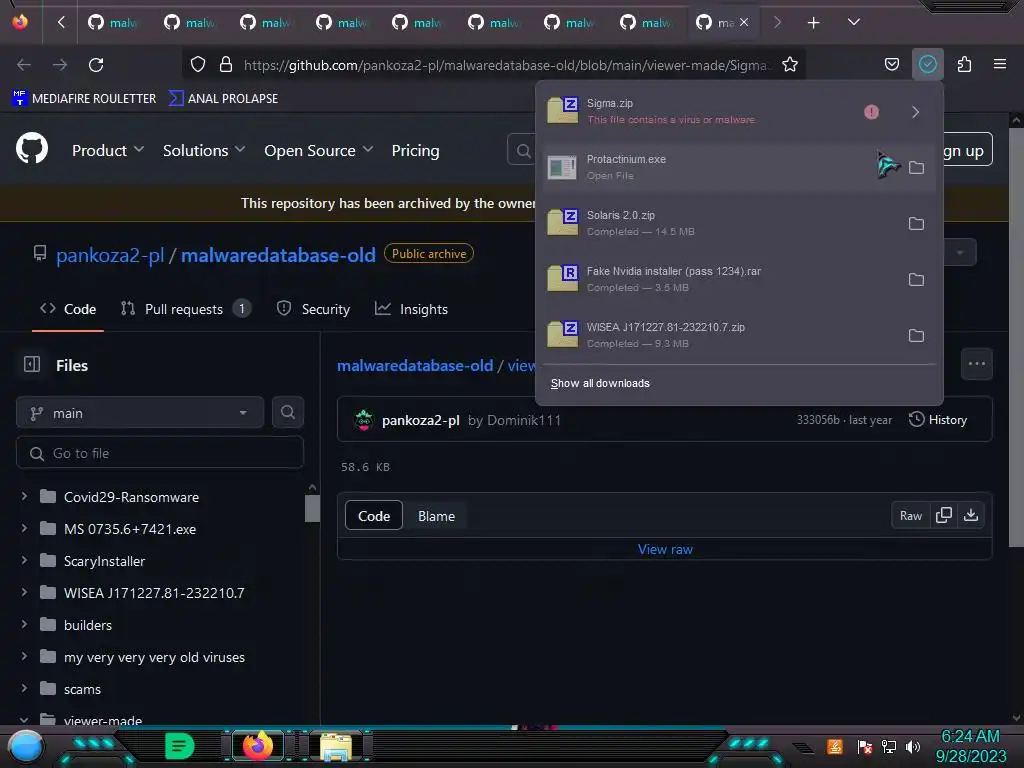Open the Pricing link
This screenshot has width=1024, height=768.
tap(415, 150)
